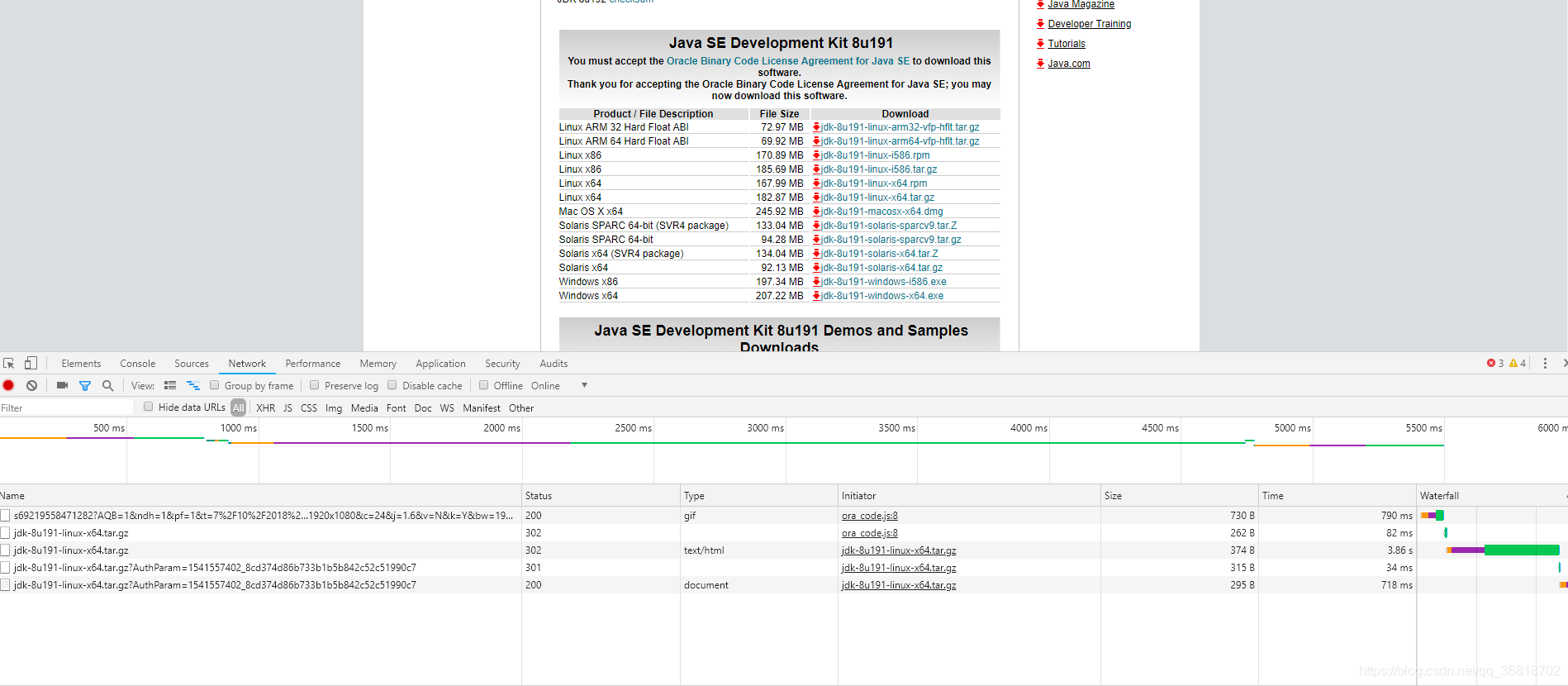
Task: Open Oracle Binary Code License Agreement link
Action: coord(788,61)
